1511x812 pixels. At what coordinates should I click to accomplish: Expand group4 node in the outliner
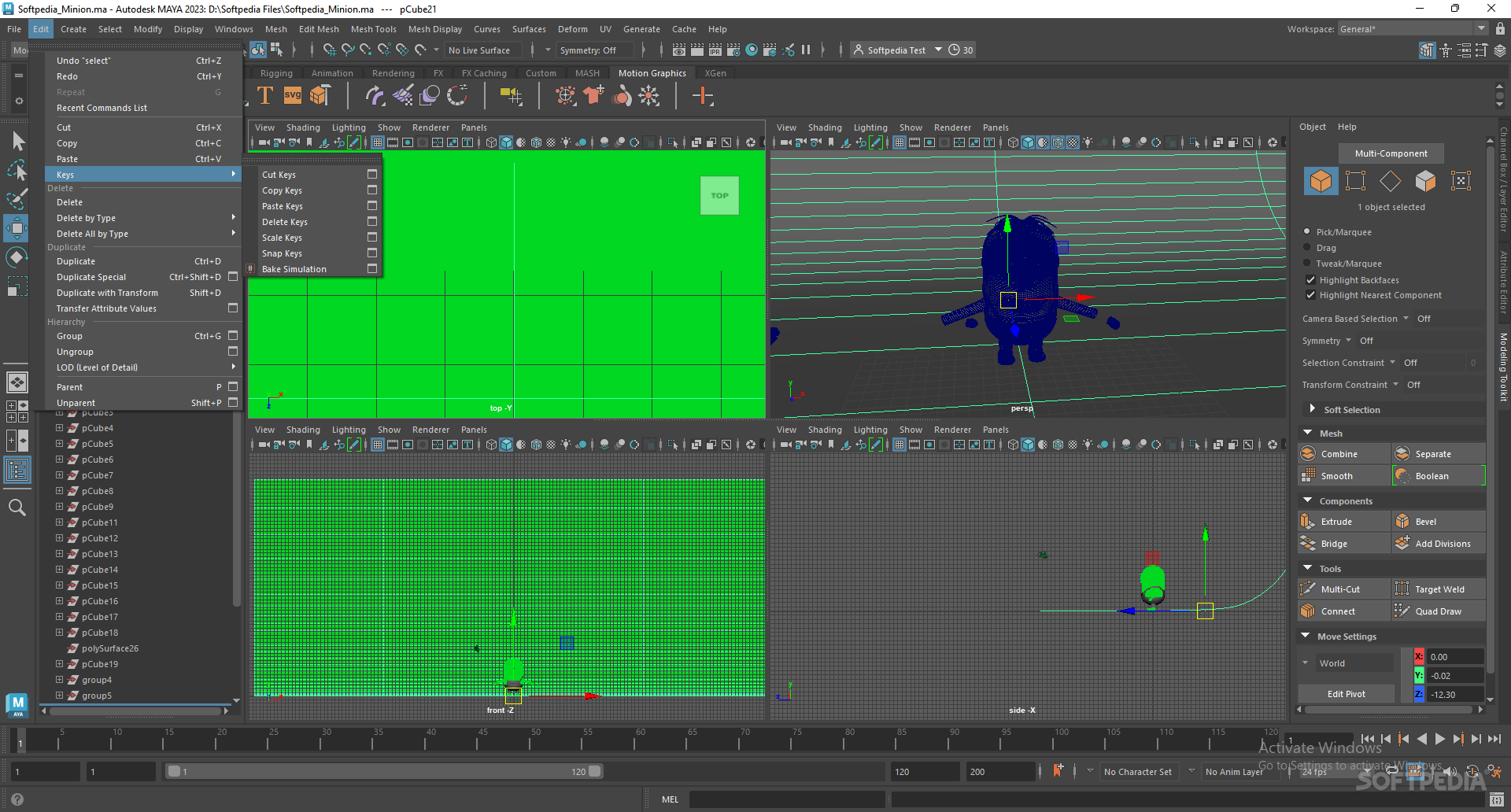59,680
